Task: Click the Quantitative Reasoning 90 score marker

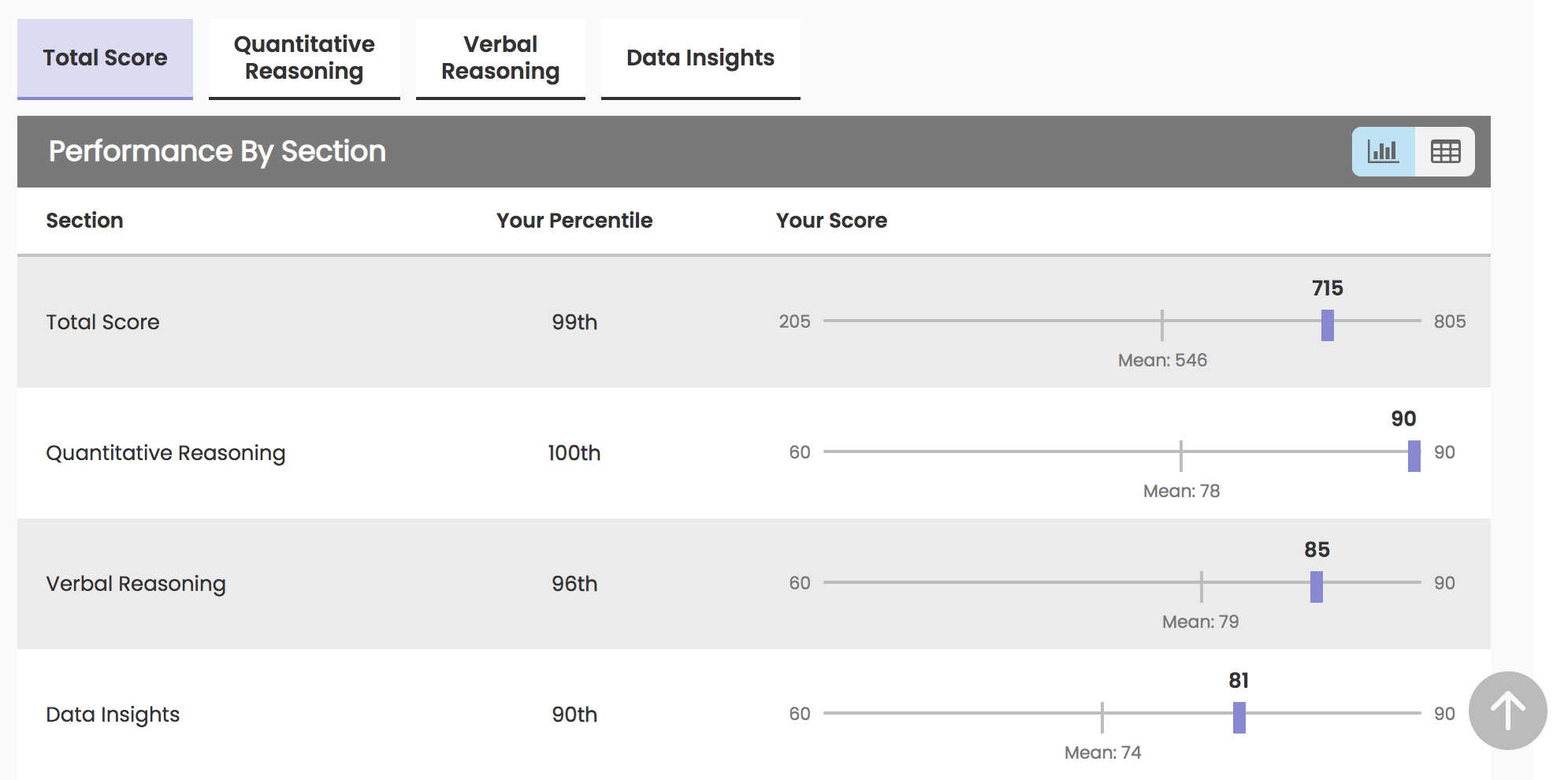Action: pyautogui.click(x=1414, y=455)
